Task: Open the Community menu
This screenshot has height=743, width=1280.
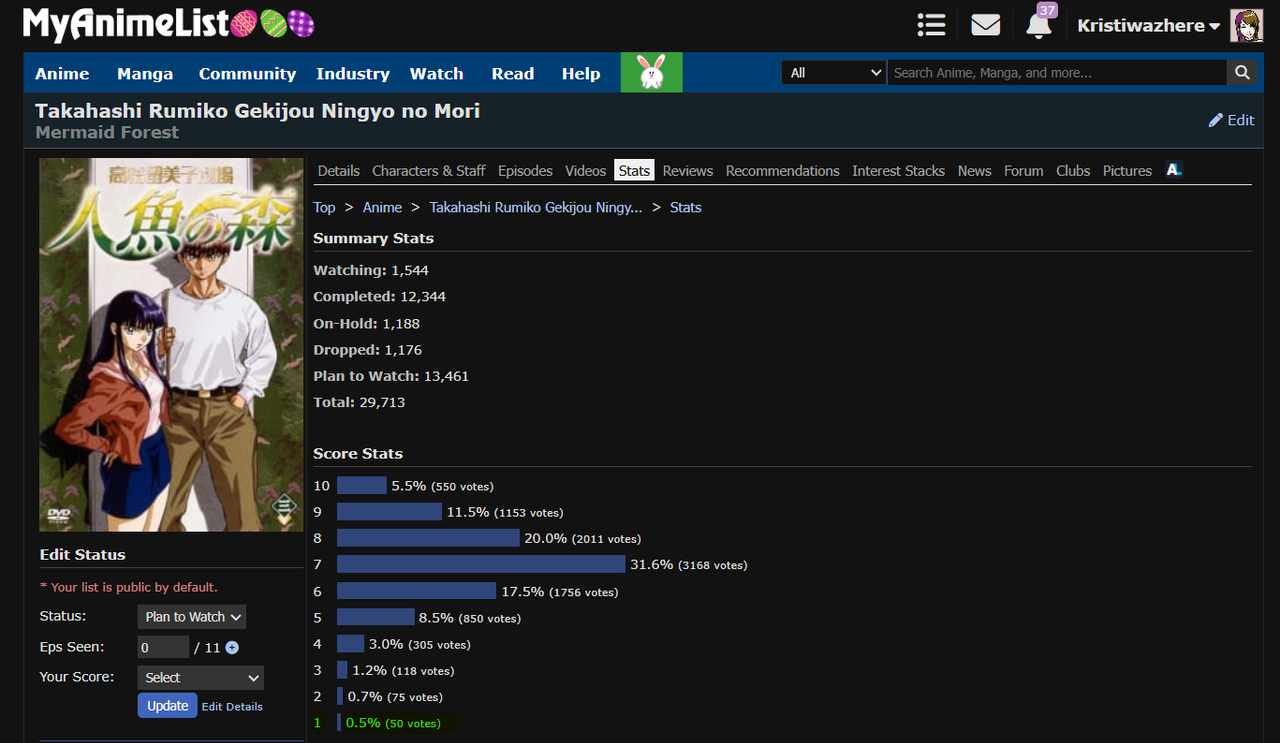Action: pos(247,74)
